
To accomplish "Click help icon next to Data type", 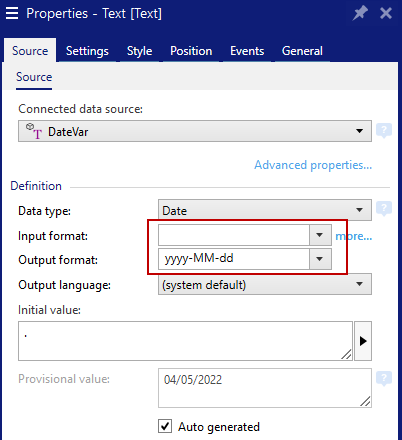I will [x=384, y=209].
